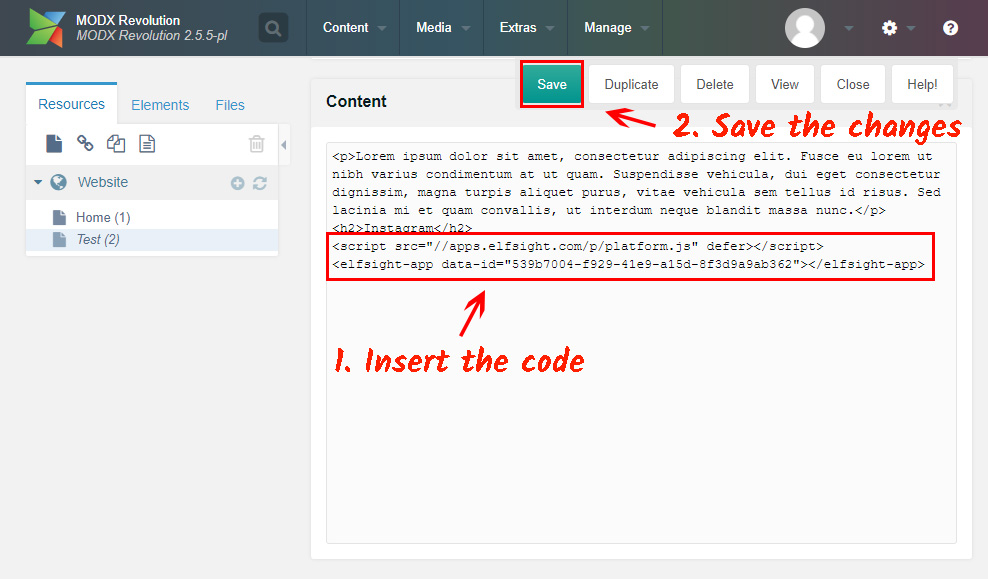
Task: Open the search magnifier in header
Action: tap(273, 28)
